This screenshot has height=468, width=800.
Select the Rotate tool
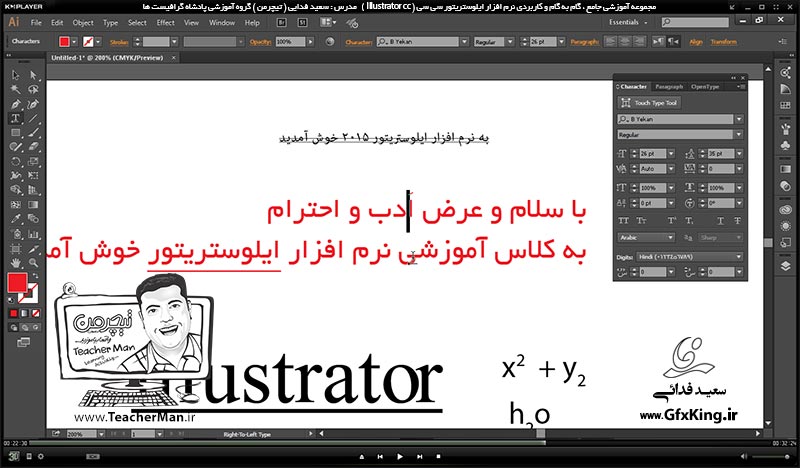(15, 161)
